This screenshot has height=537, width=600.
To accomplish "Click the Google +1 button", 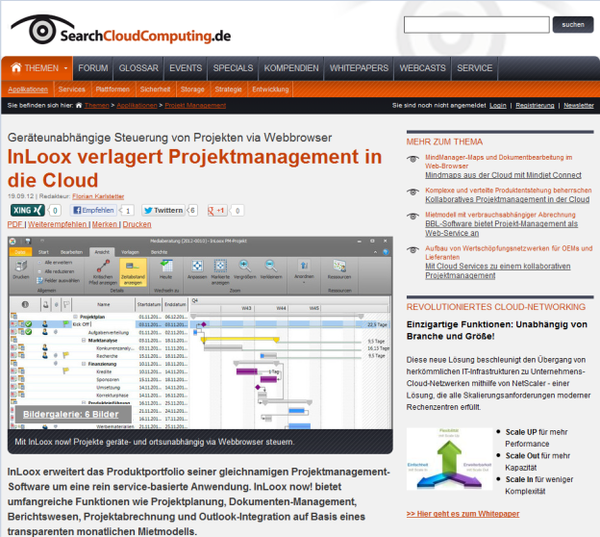I will [x=217, y=210].
